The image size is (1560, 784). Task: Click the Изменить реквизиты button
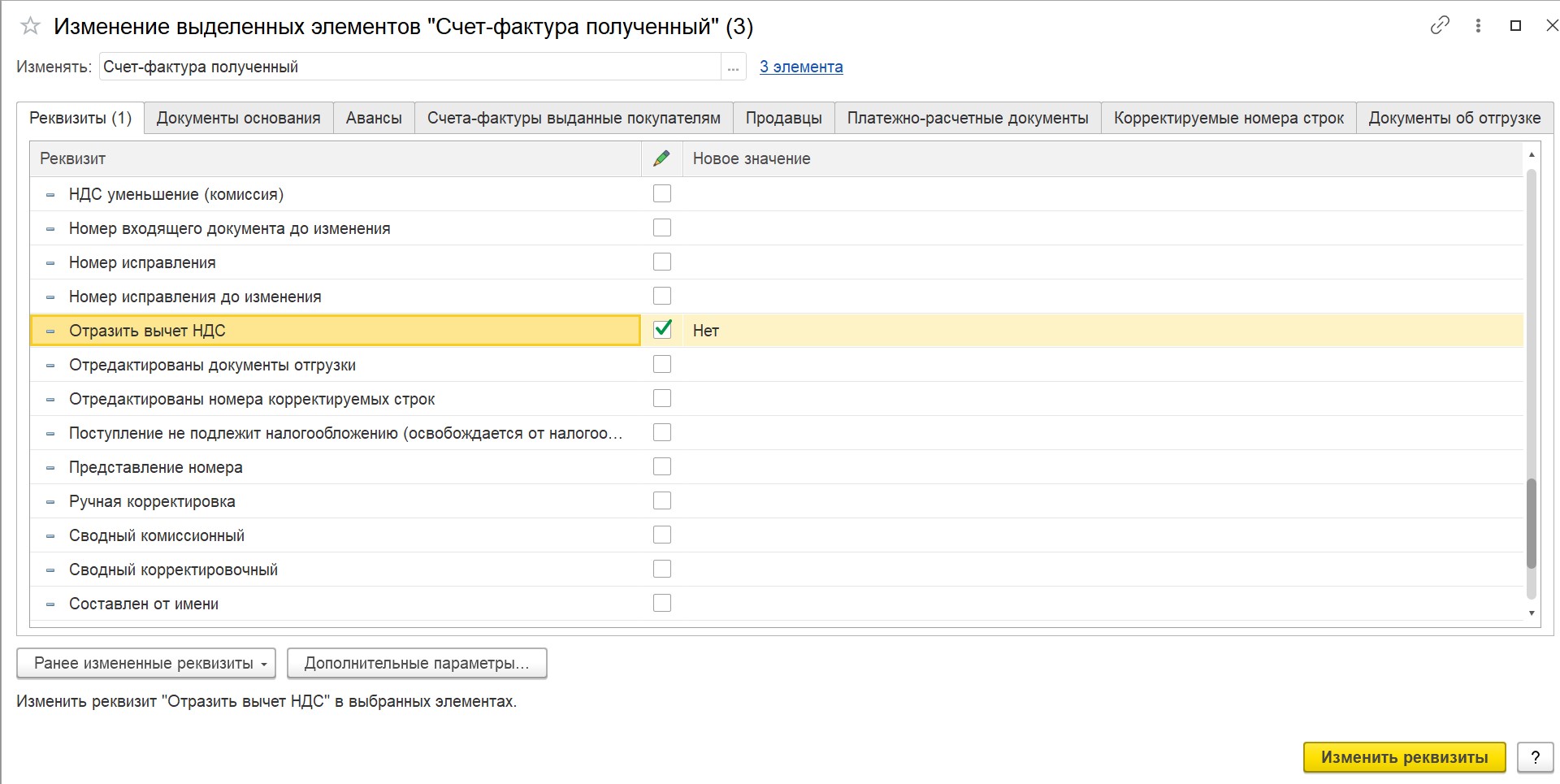[x=1405, y=757]
